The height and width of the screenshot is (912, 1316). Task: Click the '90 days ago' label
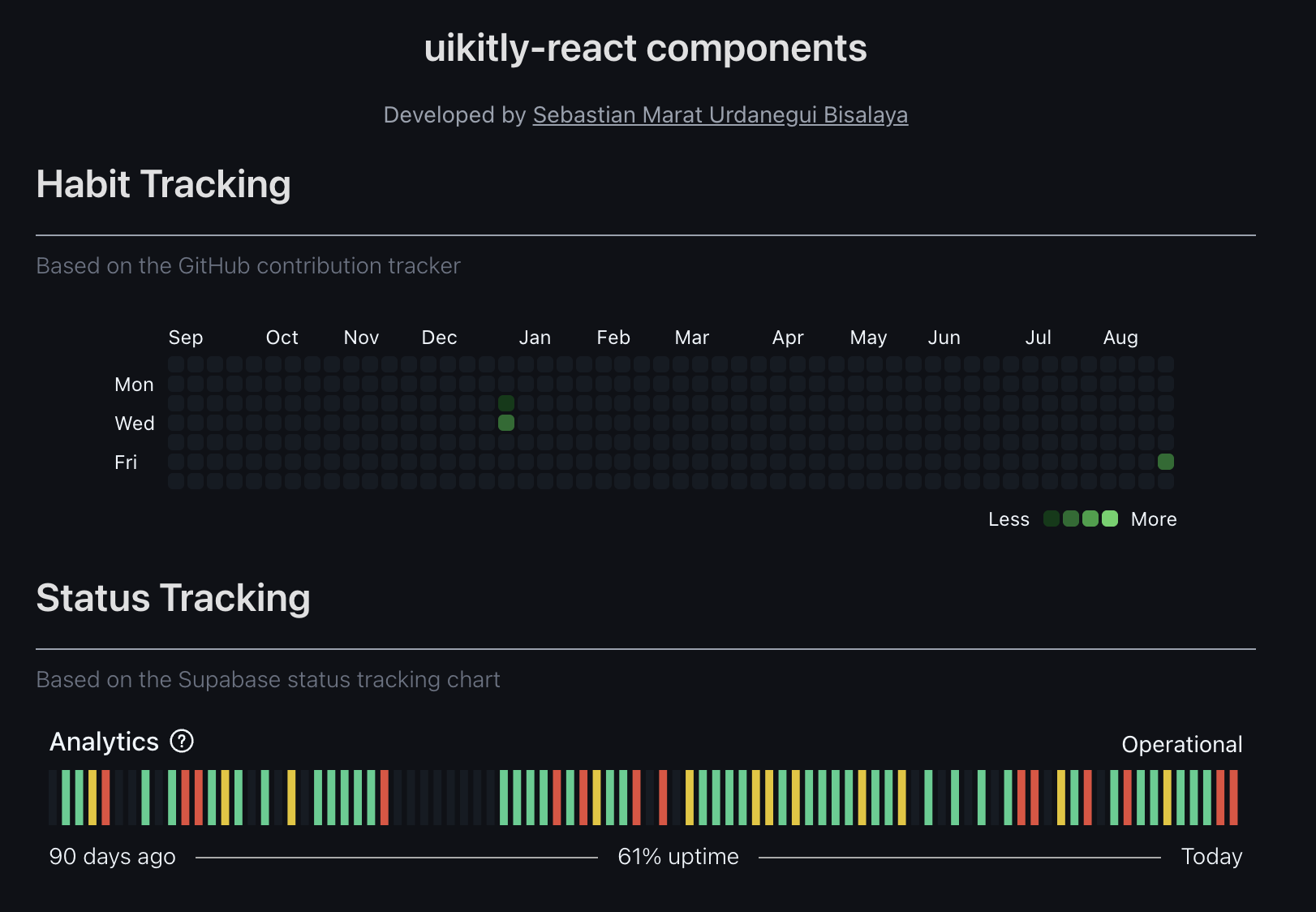click(x=113, y=857)
